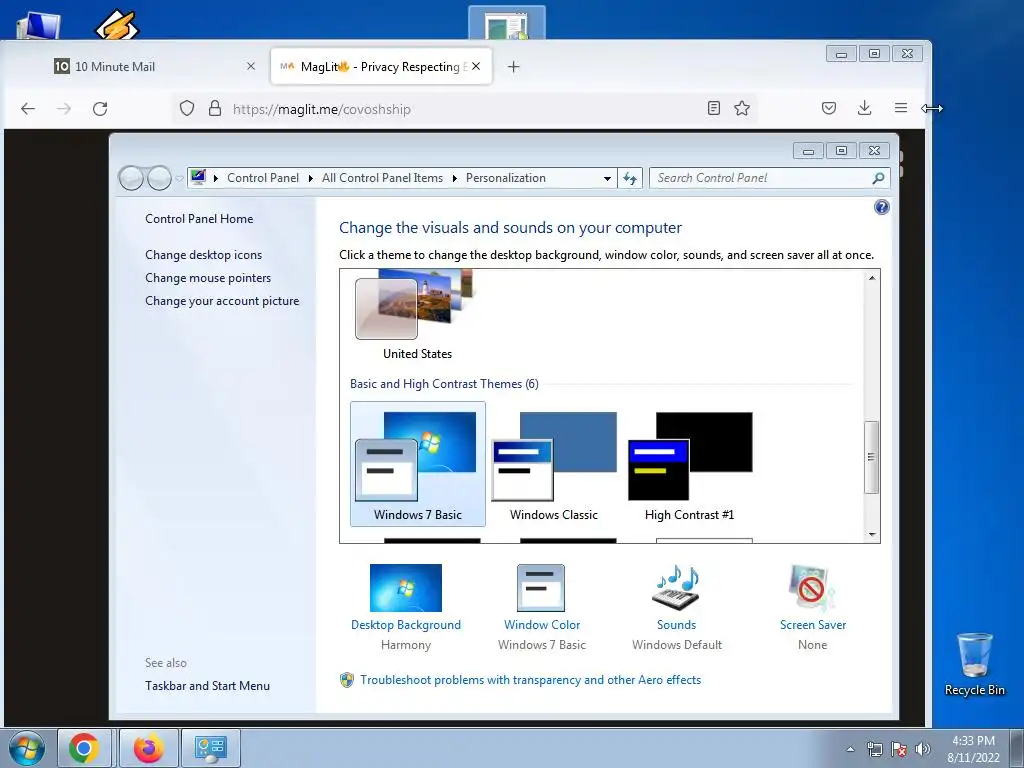
Task: Refresh the Control Panel address bar
Action: click(x=630, y=178)
